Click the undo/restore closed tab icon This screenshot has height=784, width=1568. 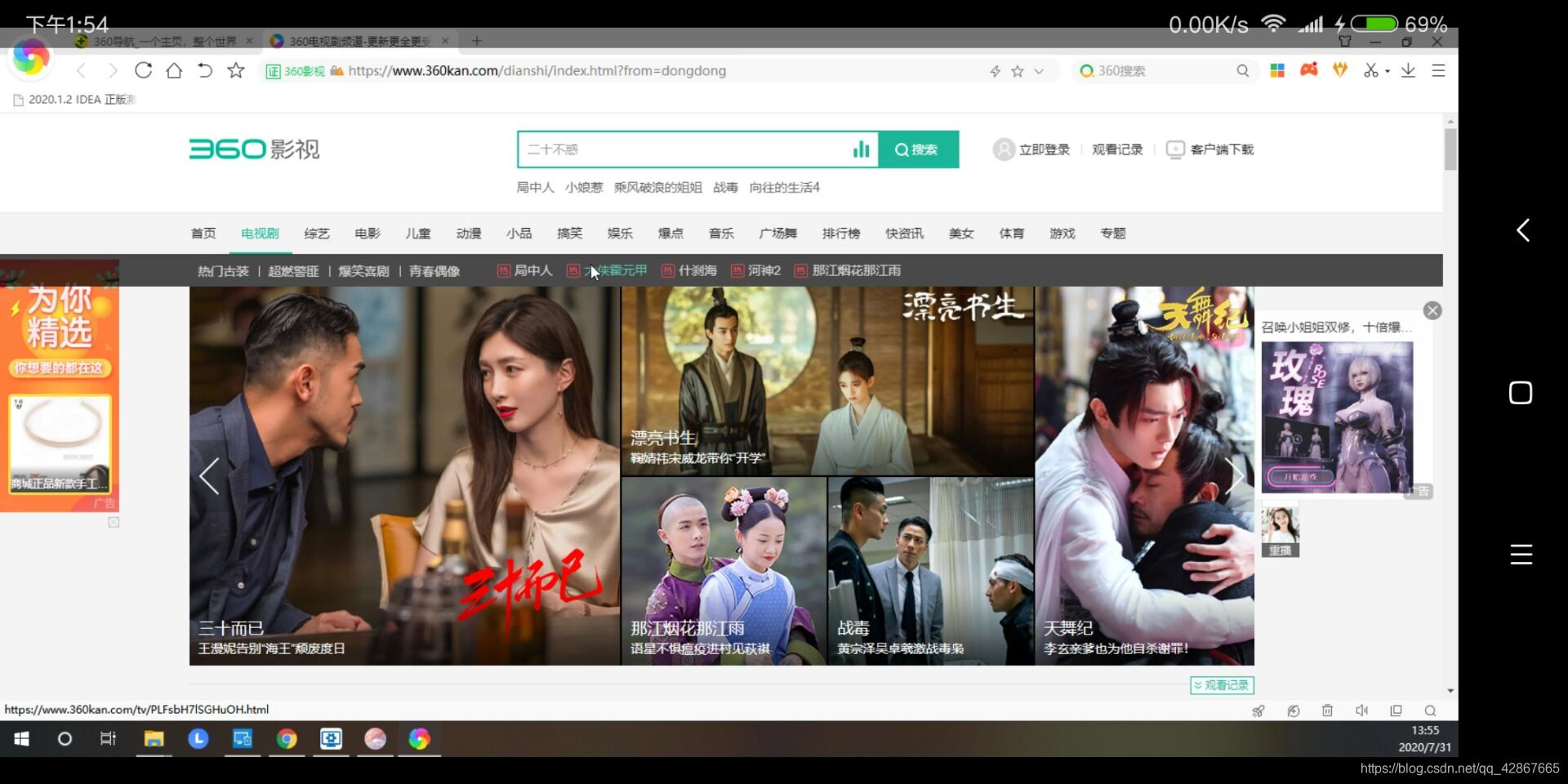(205, 70)
